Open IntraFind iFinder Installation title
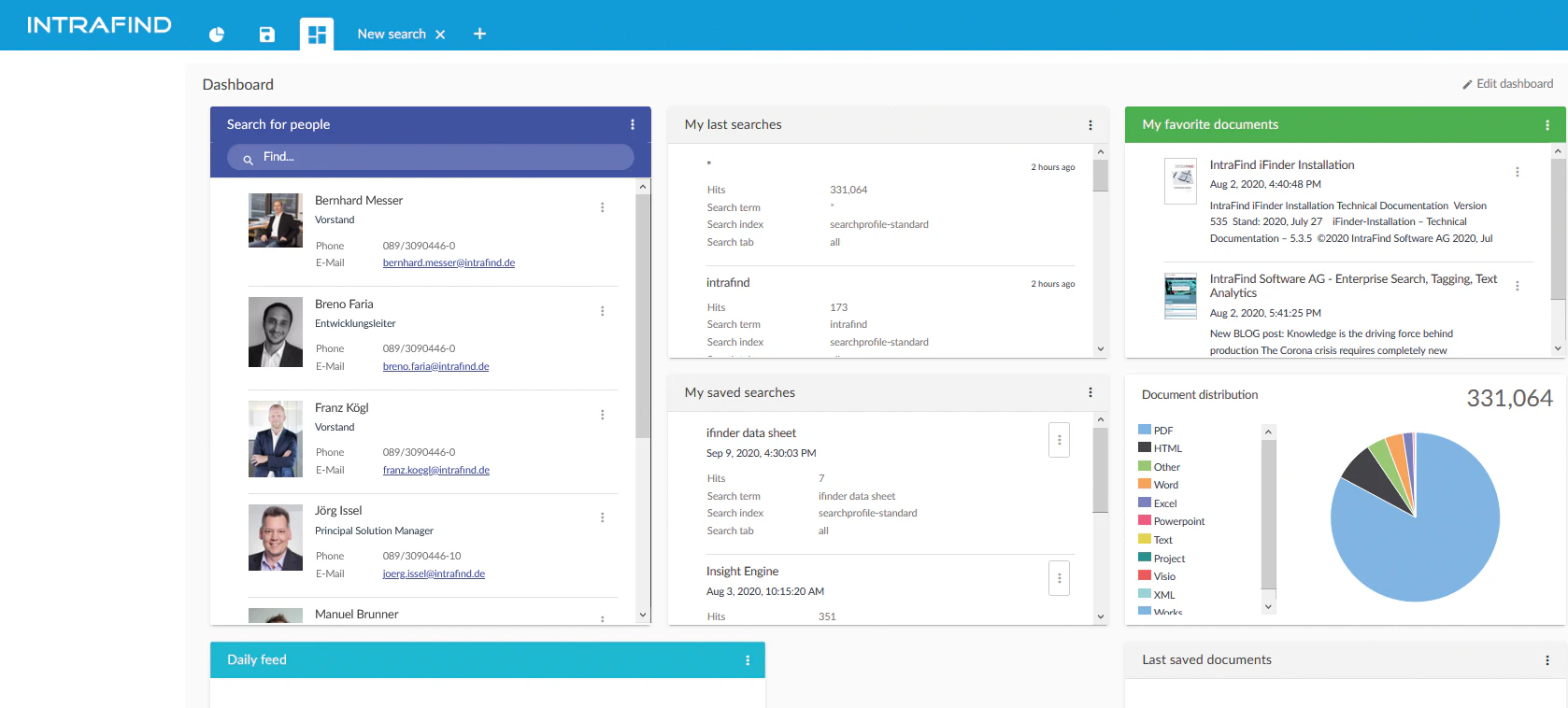The width and height of the screenshot is (1568, 708). 1282,165
